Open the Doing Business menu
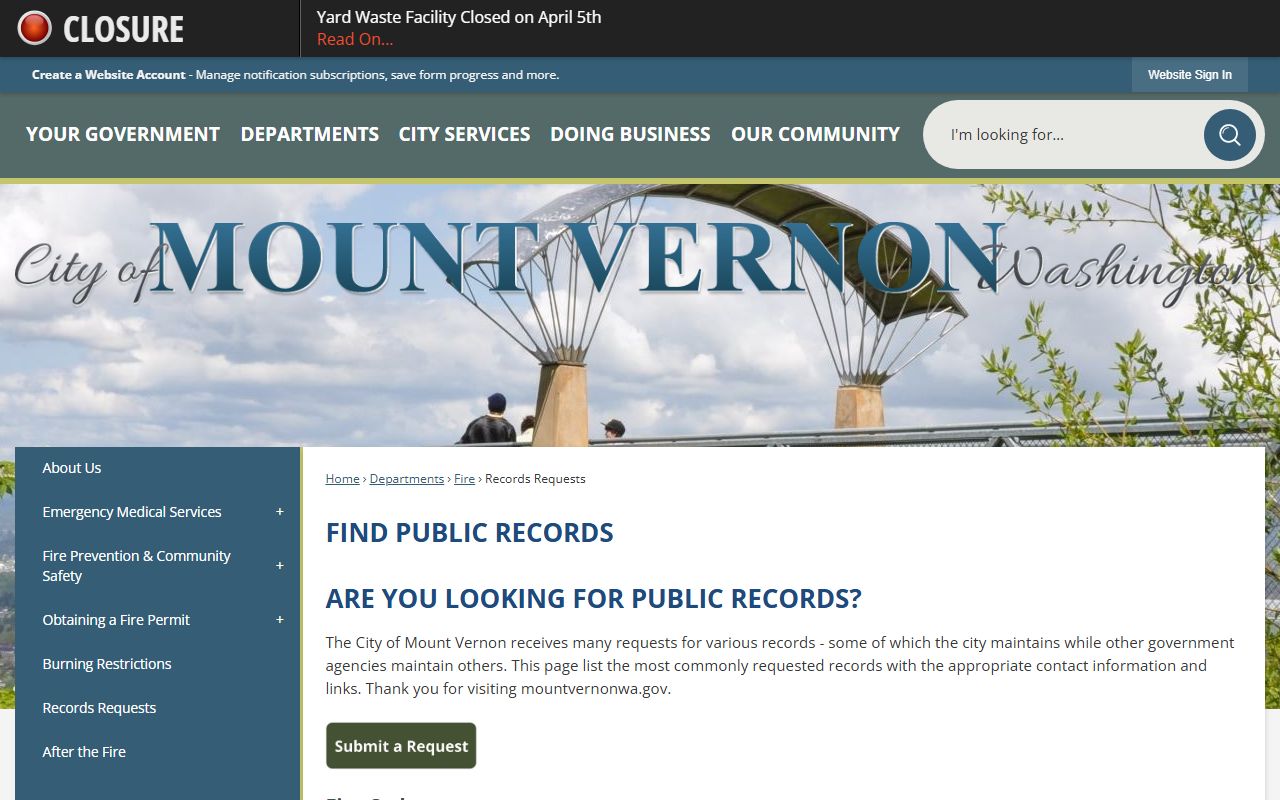 [x=630, y=134]
